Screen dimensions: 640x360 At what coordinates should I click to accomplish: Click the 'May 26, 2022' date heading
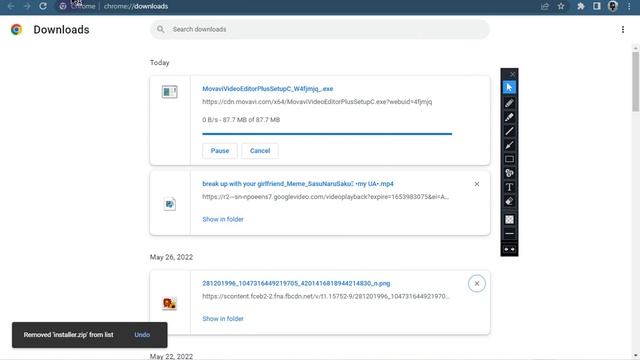pyautogui.click(x=171, y=257)
